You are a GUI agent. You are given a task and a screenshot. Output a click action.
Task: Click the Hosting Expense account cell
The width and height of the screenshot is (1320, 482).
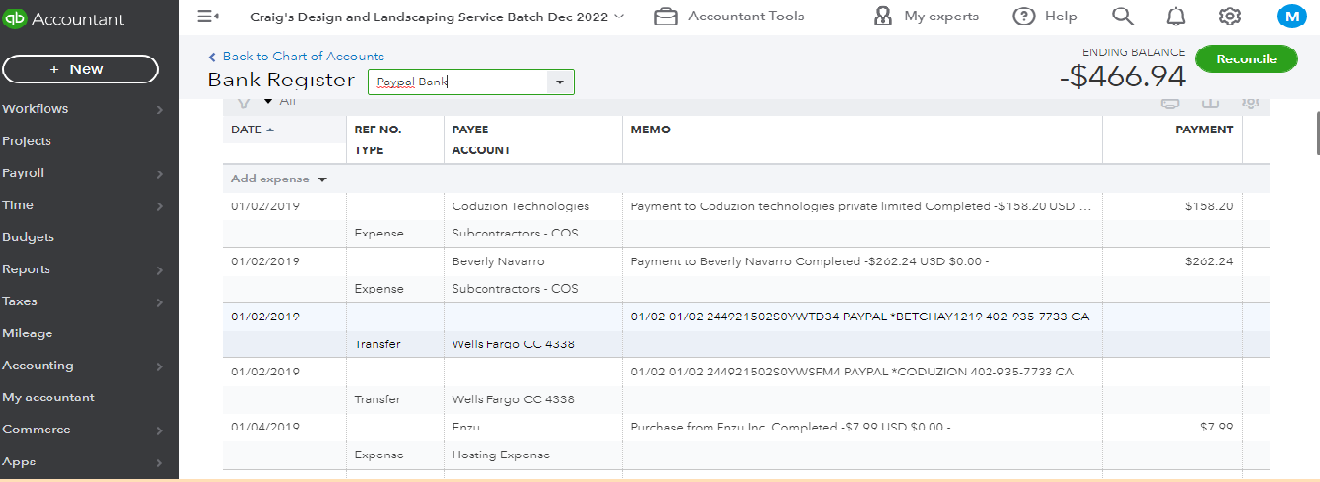coord(500,455)
